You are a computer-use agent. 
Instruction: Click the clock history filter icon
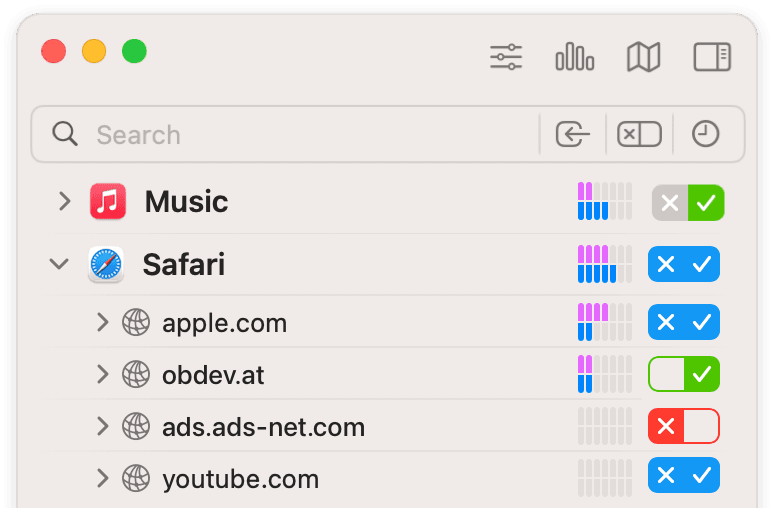tap(705, 134)
